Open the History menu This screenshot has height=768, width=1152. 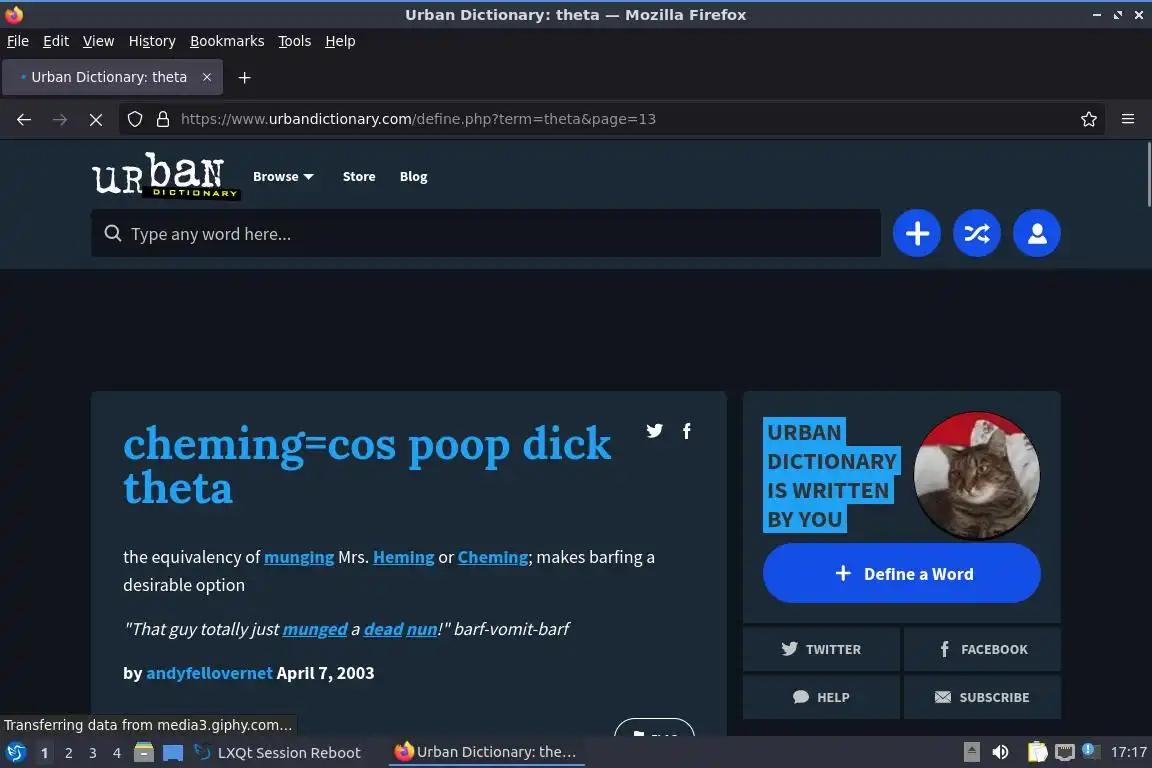pyautogui.click(x=152, y=41)
